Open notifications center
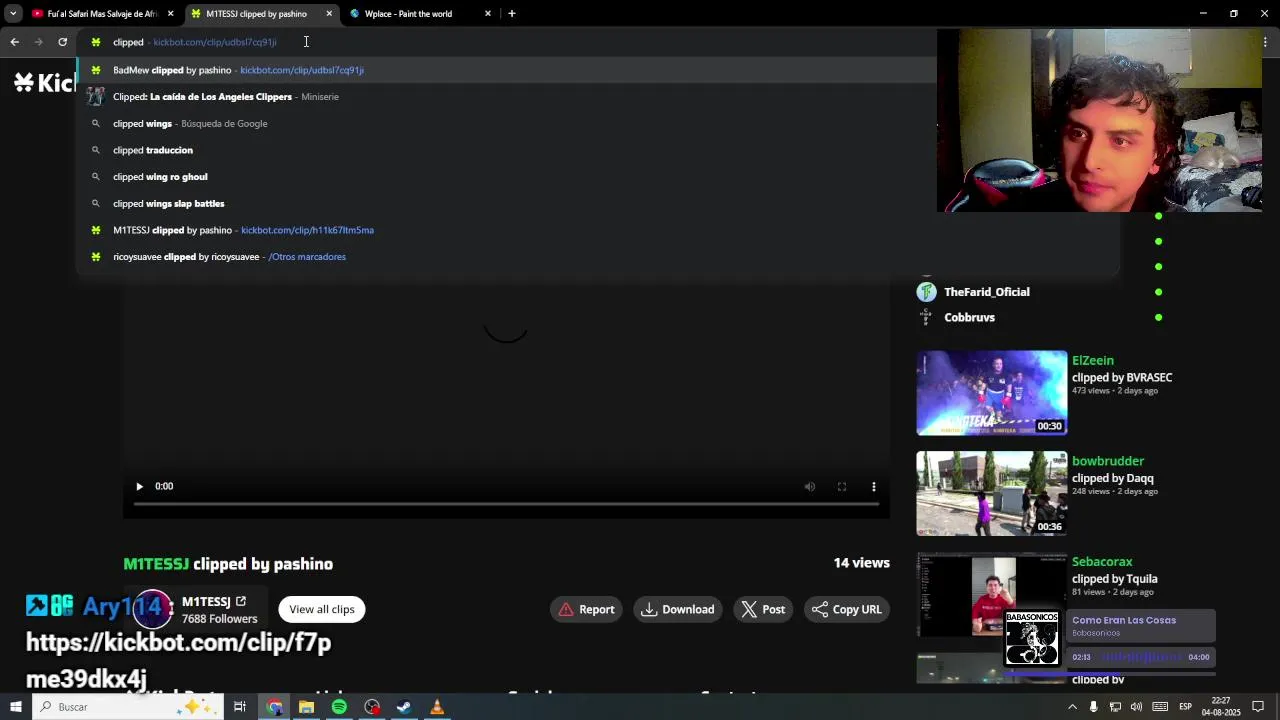Screen dimensions: 1280x720 click(1258, 707)
